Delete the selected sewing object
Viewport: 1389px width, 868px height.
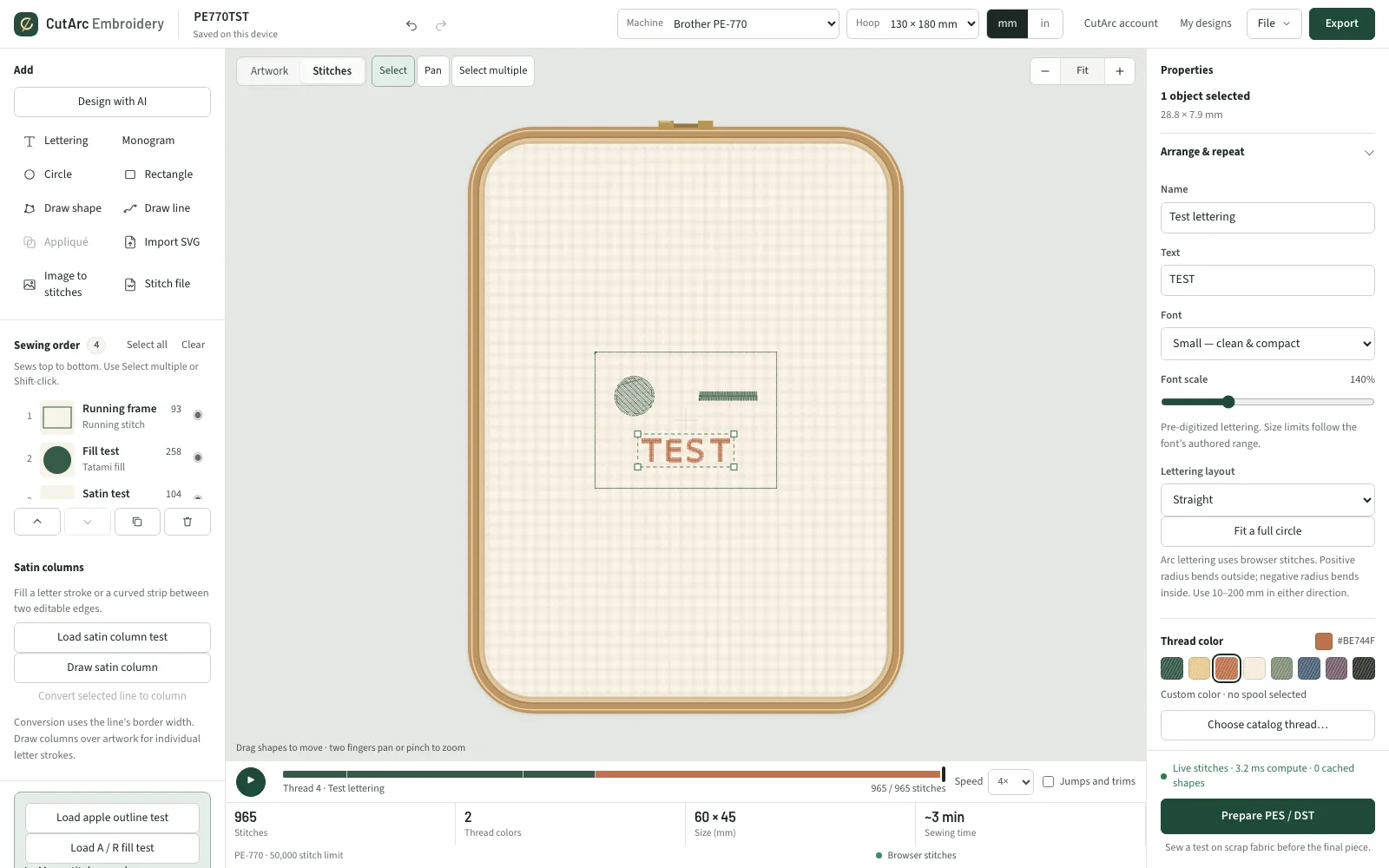[x=188, y=522]
